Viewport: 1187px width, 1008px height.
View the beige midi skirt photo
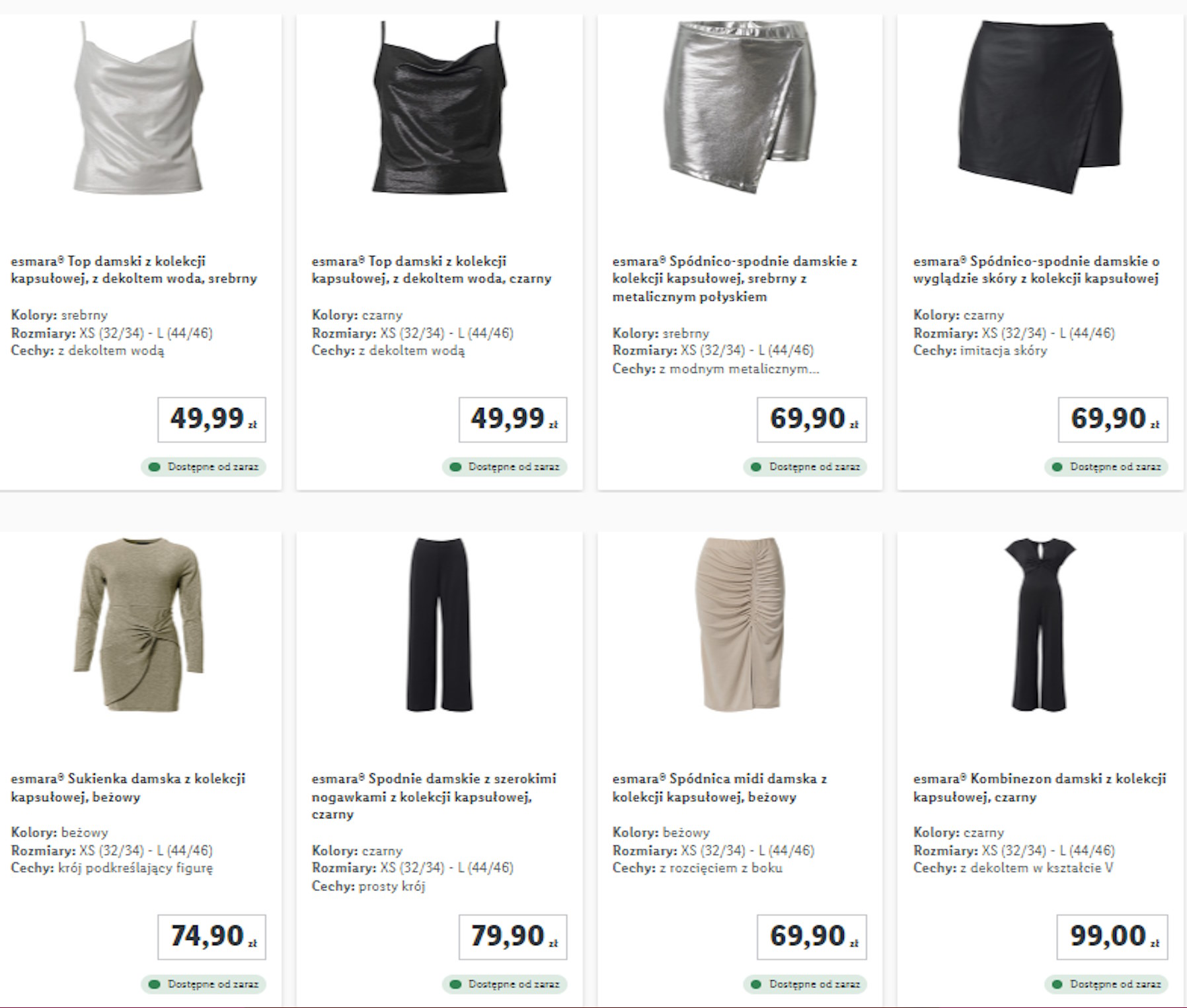click(x=740, y=625)
